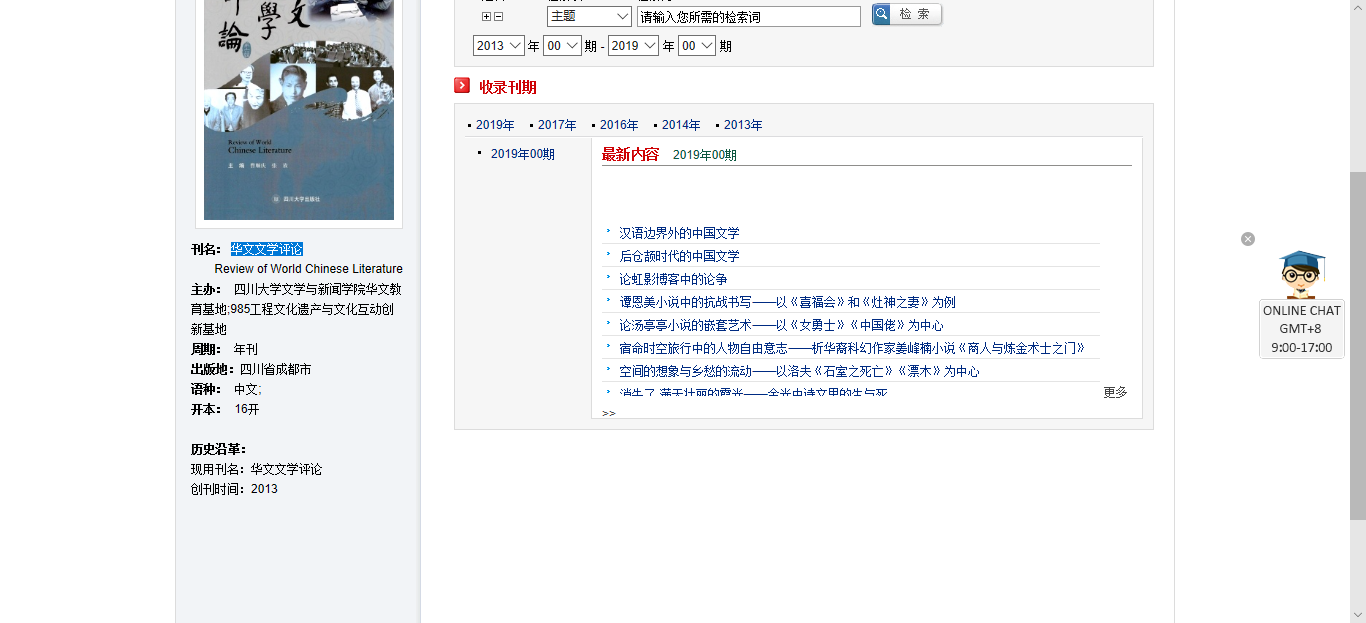Click the red arrow icon beside 收录刊期
The height and width of the screenshot is (623, 1366).
click(462, 86)
